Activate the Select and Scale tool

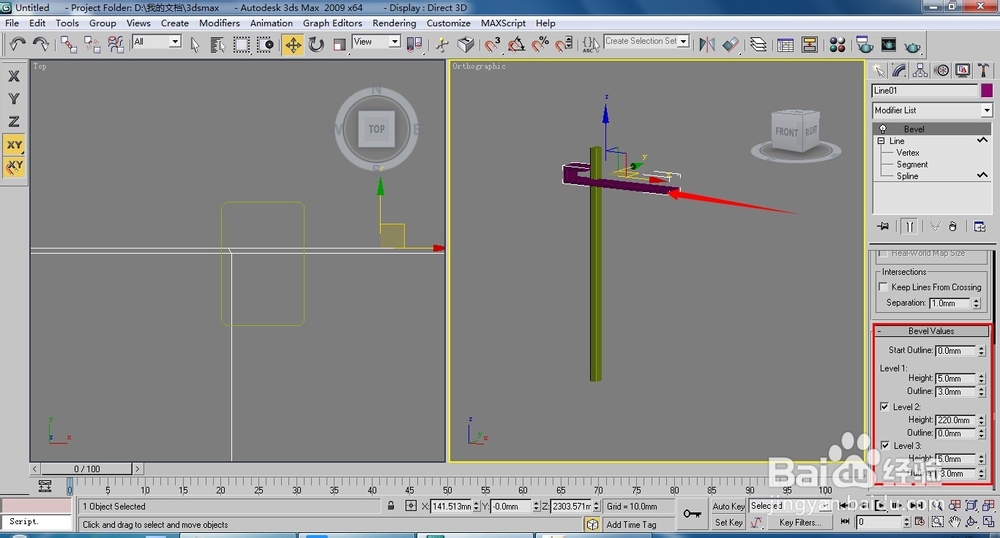[339, 44]
